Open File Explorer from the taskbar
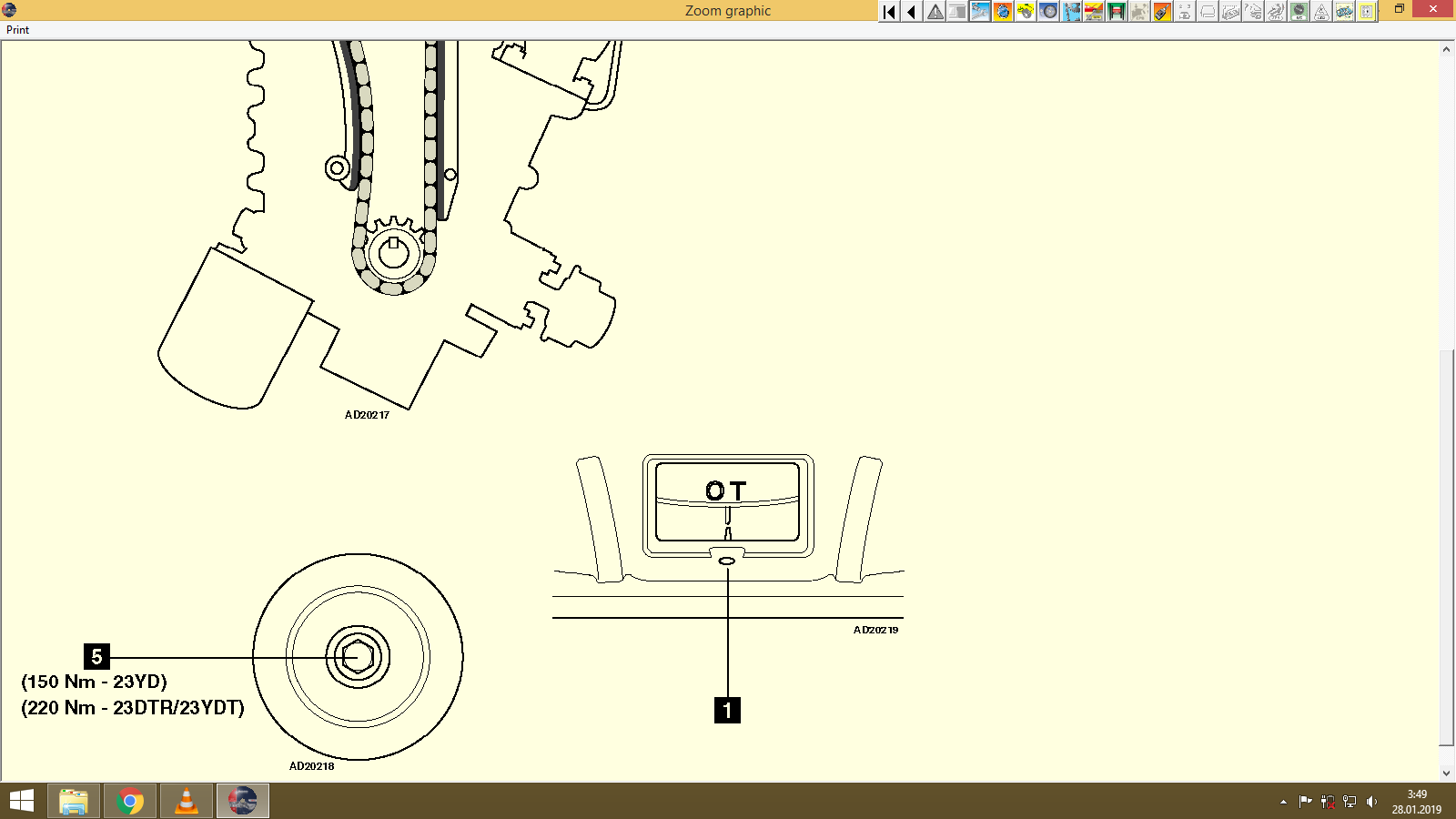 [73, 802]
